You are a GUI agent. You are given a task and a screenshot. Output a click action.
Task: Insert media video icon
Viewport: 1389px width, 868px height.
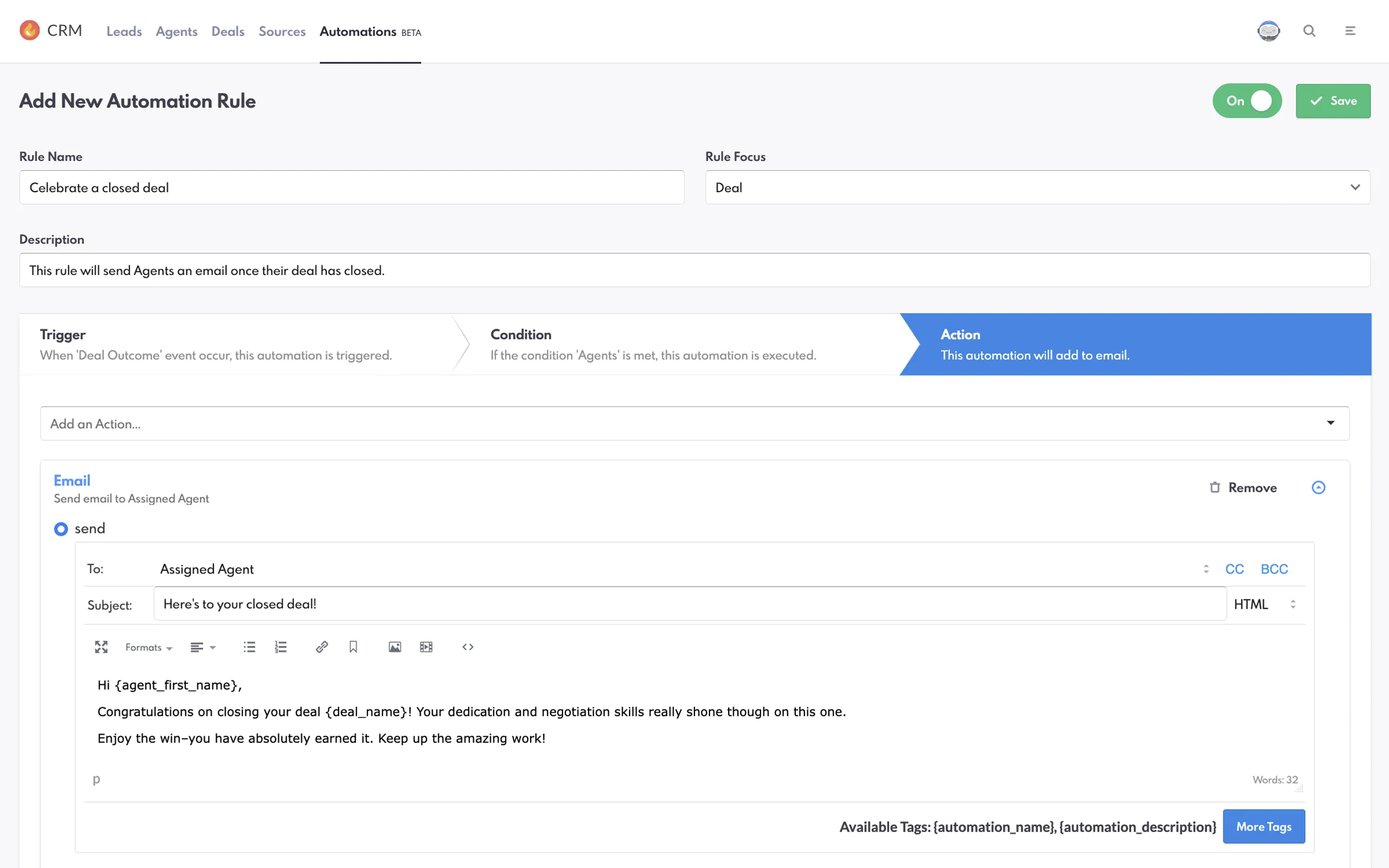pyautogui.click(x=427, y=647)
